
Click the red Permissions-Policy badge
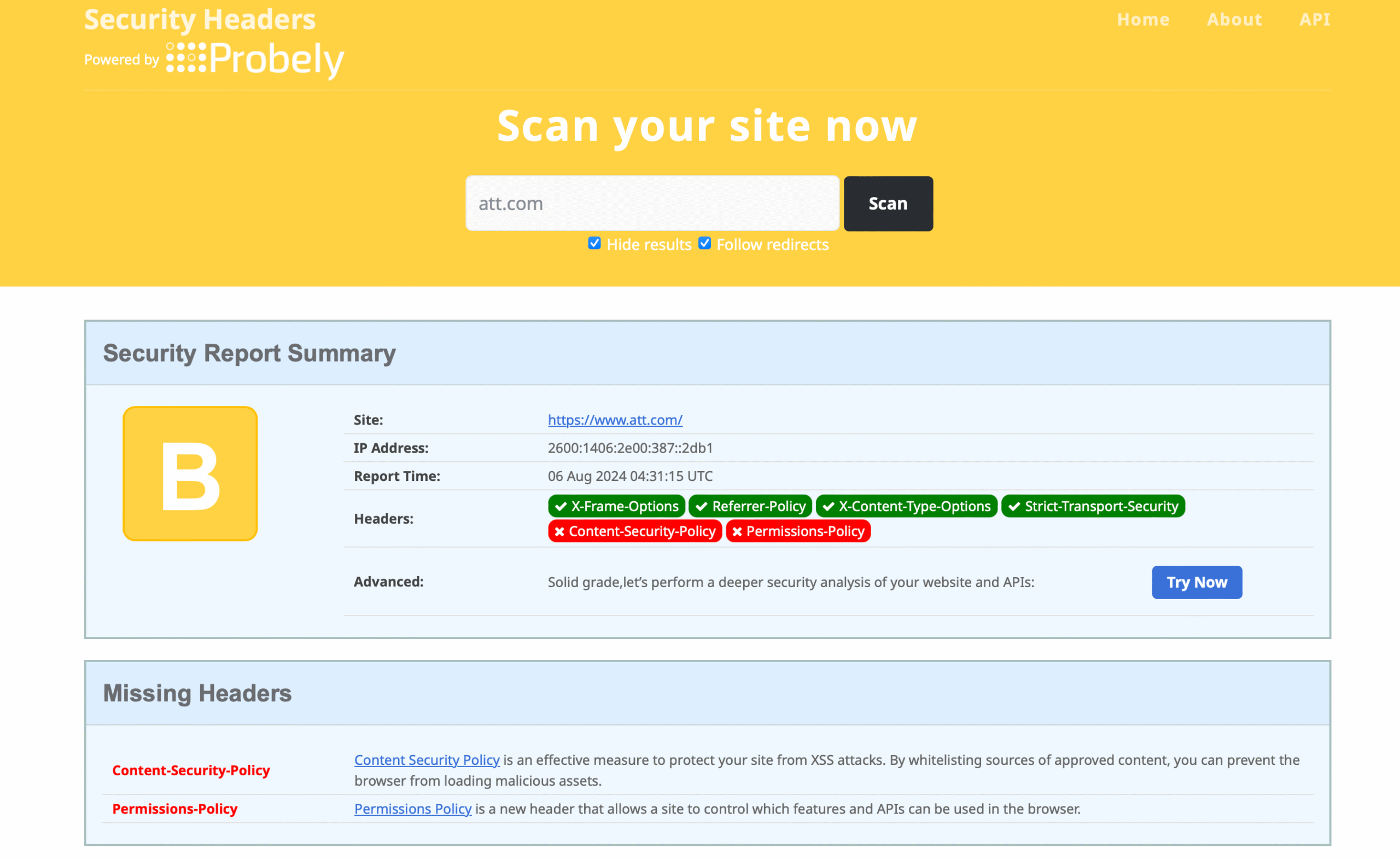[798, 531]
